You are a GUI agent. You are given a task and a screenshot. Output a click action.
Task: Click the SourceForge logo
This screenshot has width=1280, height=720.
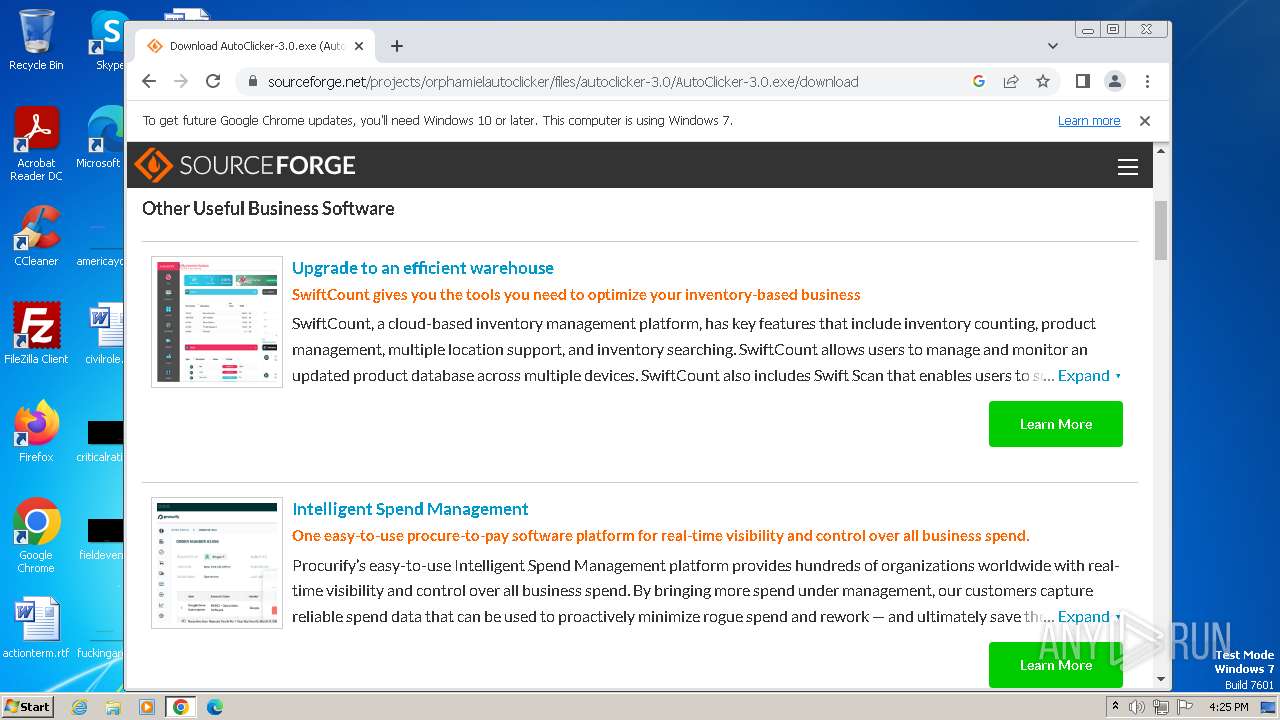pyautogui.click(x=245, y=165)
